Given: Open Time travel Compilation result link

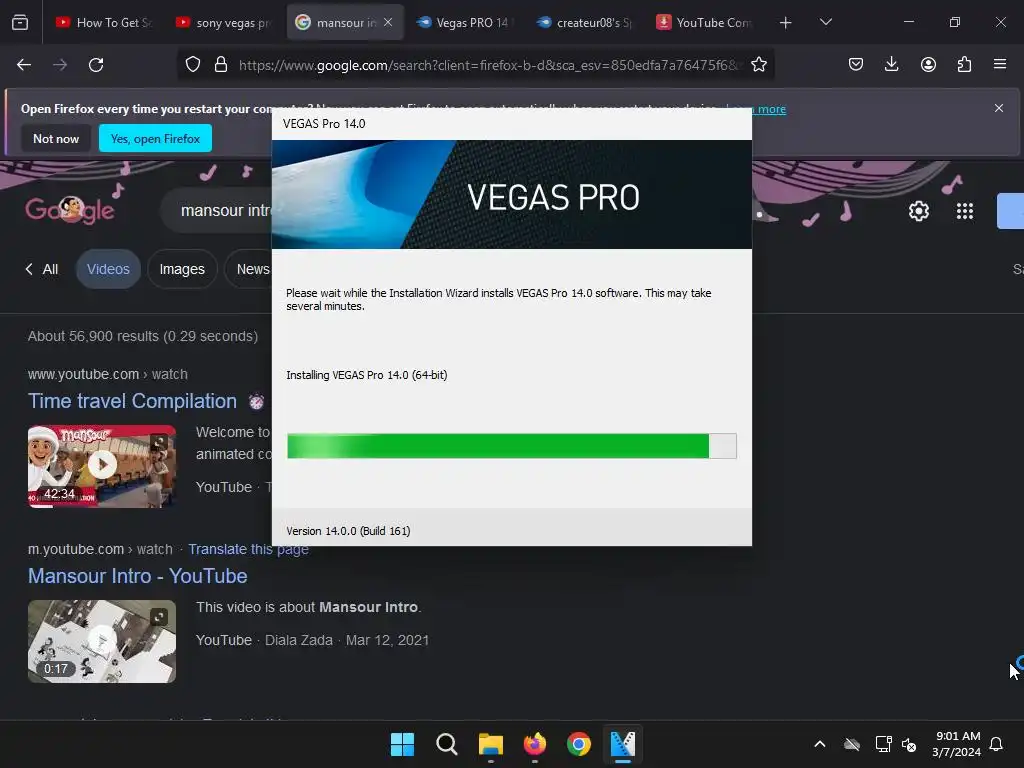Looking at the screenshot, I should click(133, 401).
